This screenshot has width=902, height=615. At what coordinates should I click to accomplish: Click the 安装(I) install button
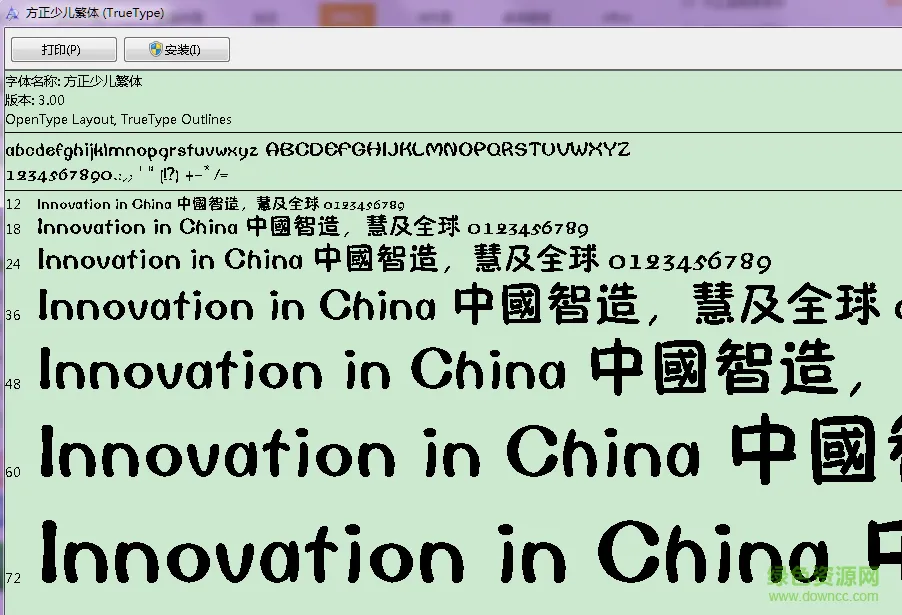click(x=177, y=49)
